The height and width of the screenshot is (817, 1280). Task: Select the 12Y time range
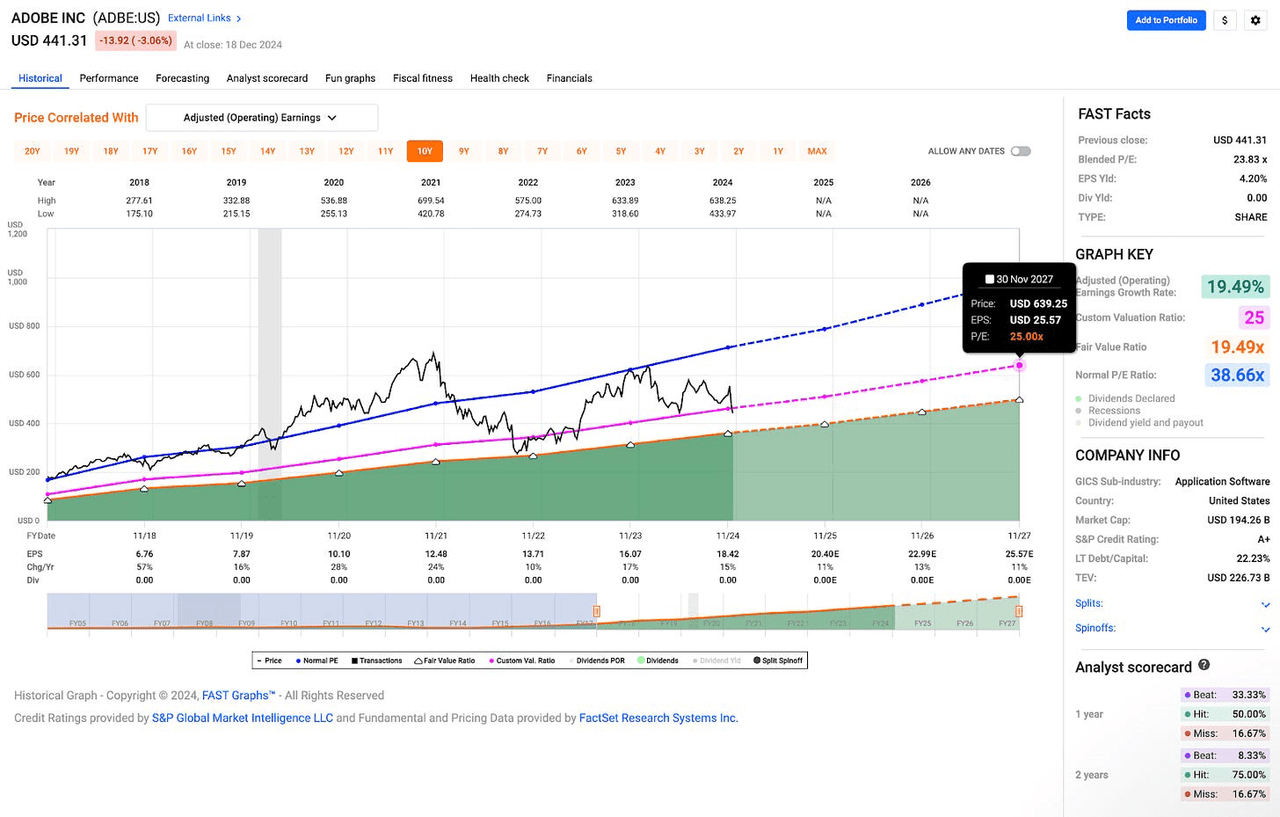coord(346,151)
